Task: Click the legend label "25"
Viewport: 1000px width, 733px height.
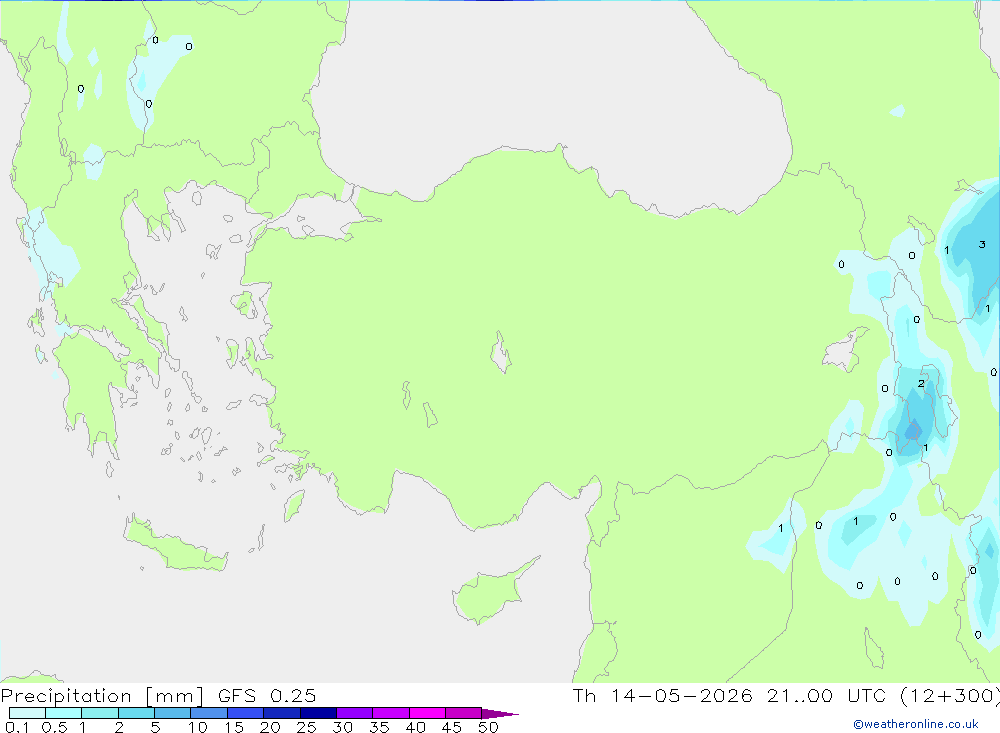Action: pos(307,727)
